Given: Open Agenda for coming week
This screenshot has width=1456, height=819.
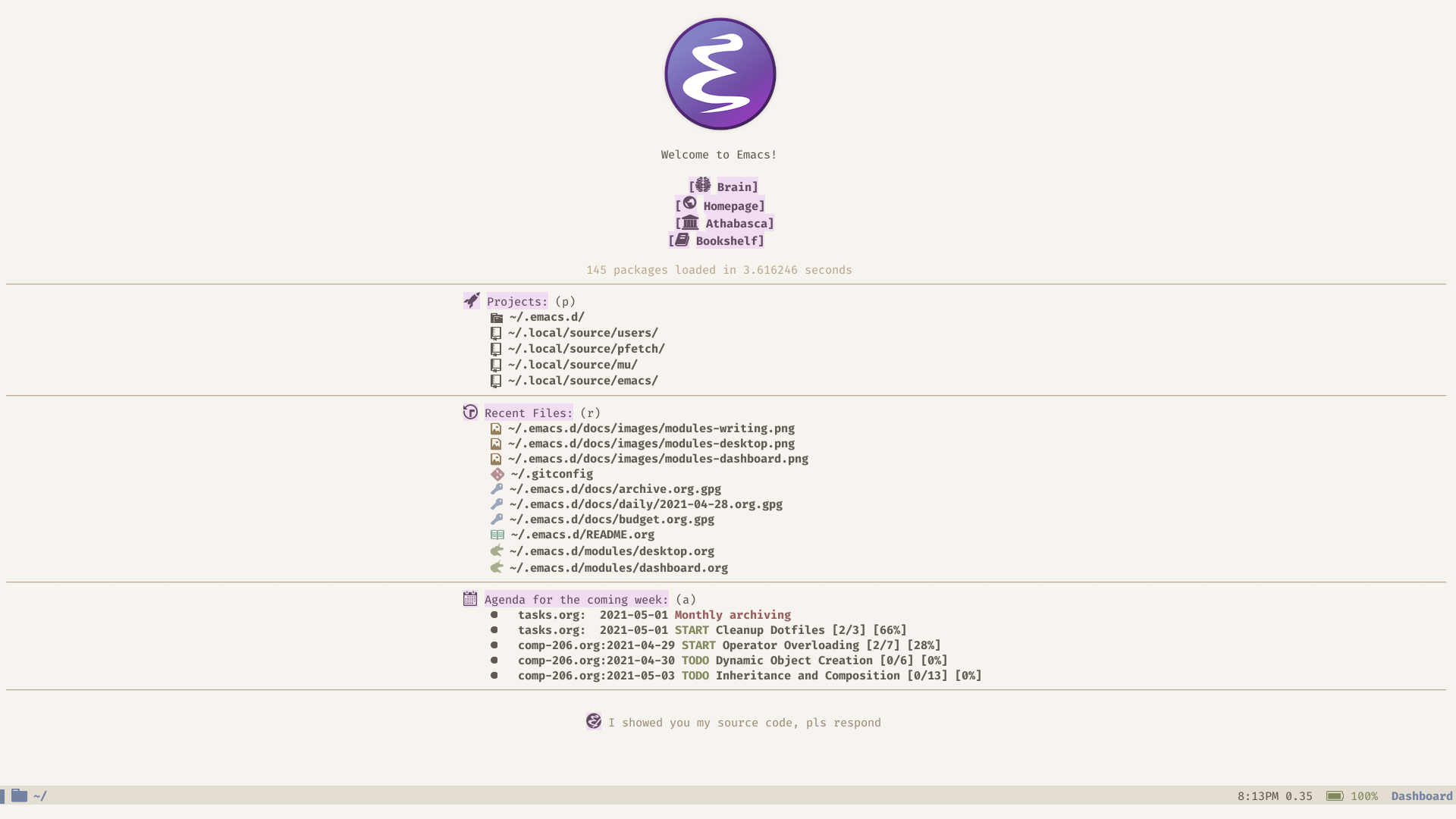Looking at the screenshot, I should pyautogui.click(x=576, y=599).
